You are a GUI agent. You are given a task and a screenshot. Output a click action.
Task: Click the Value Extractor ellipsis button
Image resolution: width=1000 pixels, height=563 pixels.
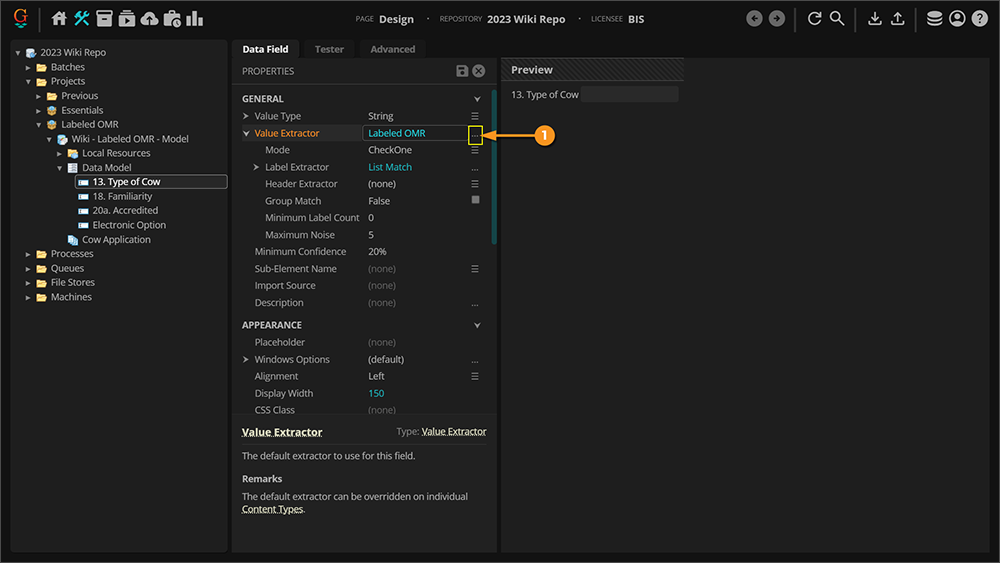pos(475,133)
